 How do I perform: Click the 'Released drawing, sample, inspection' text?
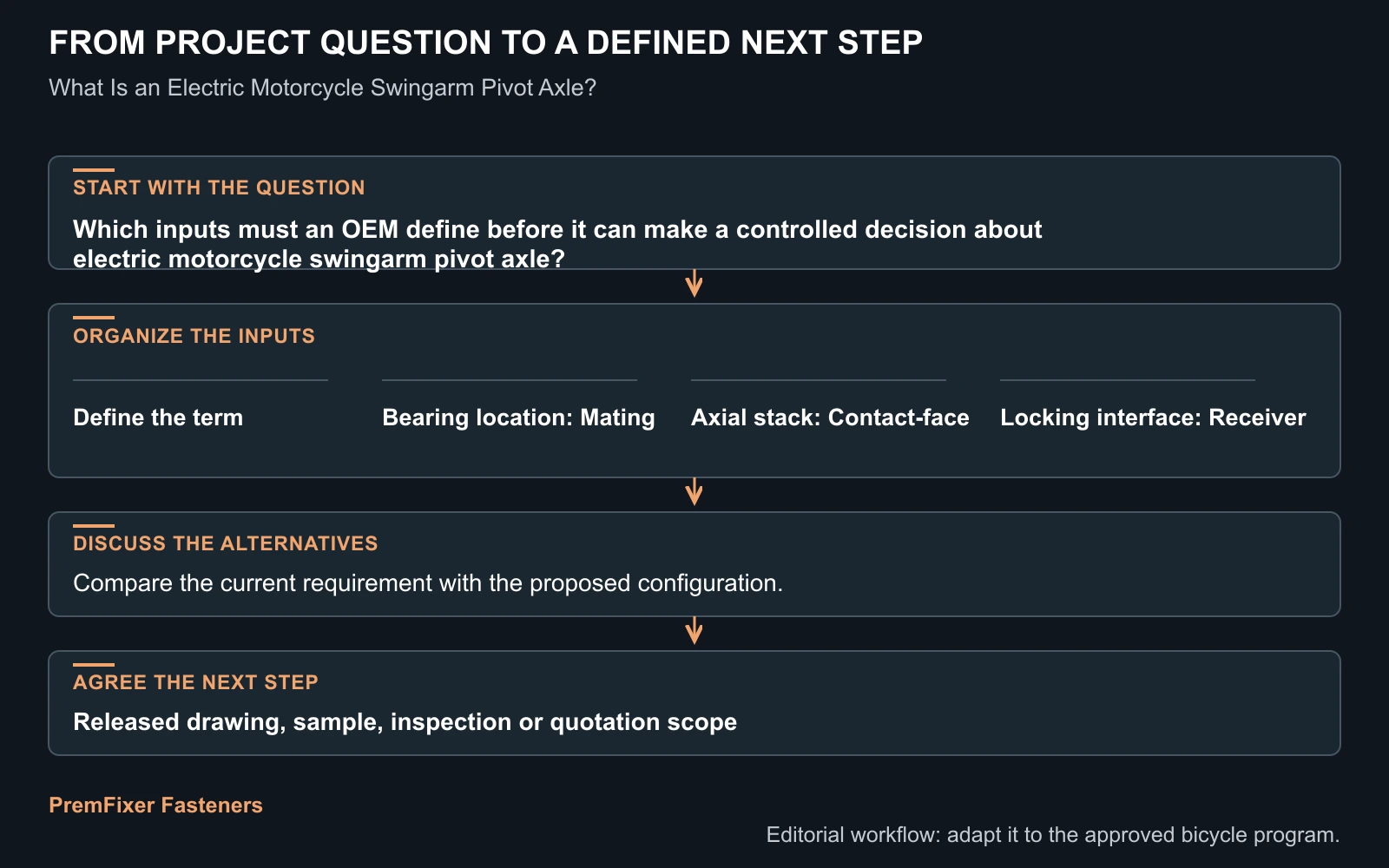point(405,722)
